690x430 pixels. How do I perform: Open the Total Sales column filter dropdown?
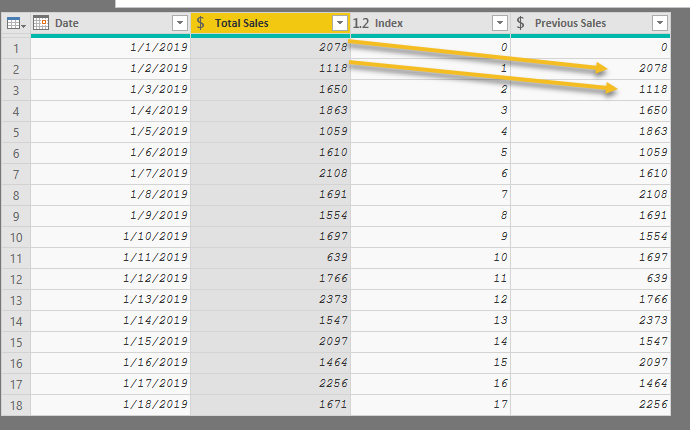(x=340, y=23)
